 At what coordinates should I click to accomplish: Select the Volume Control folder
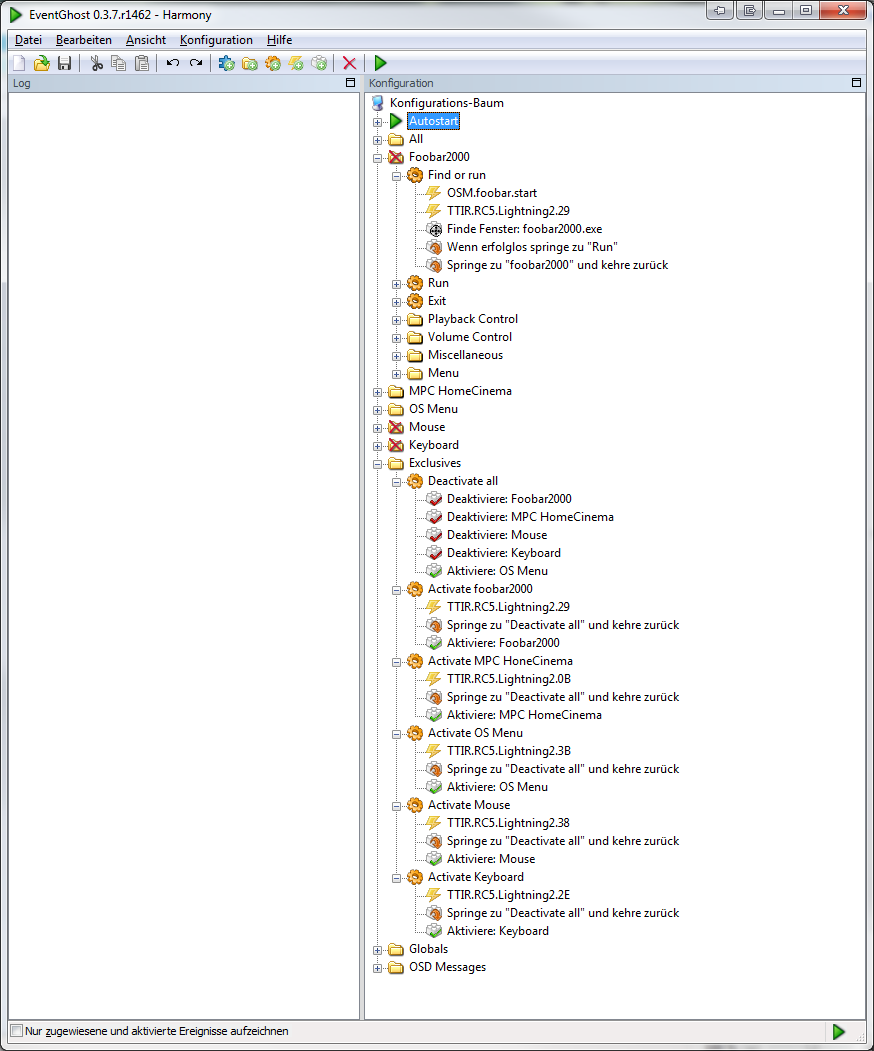[x=470, y=337]
